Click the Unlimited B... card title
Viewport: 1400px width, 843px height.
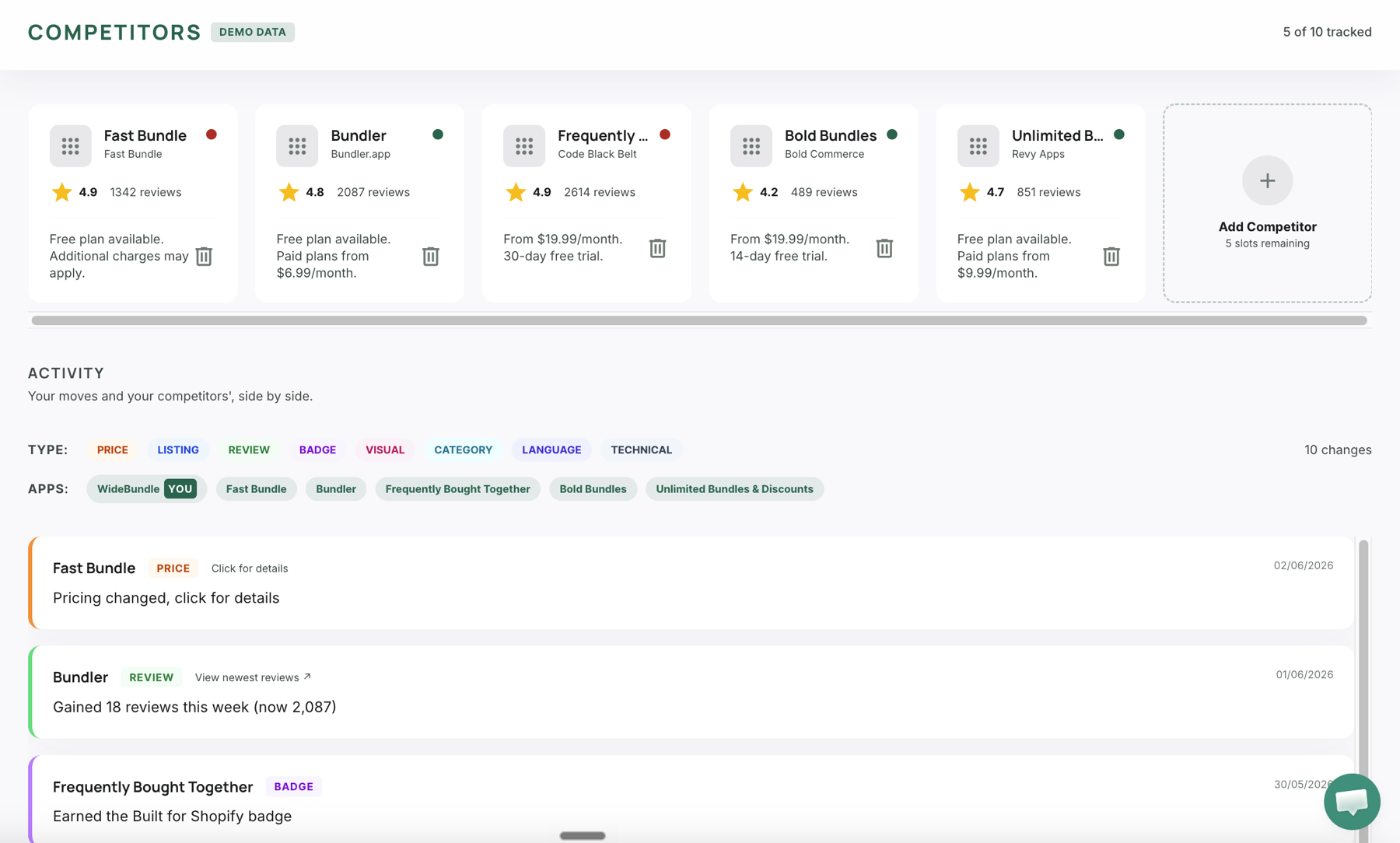[x=1058, y=135]
